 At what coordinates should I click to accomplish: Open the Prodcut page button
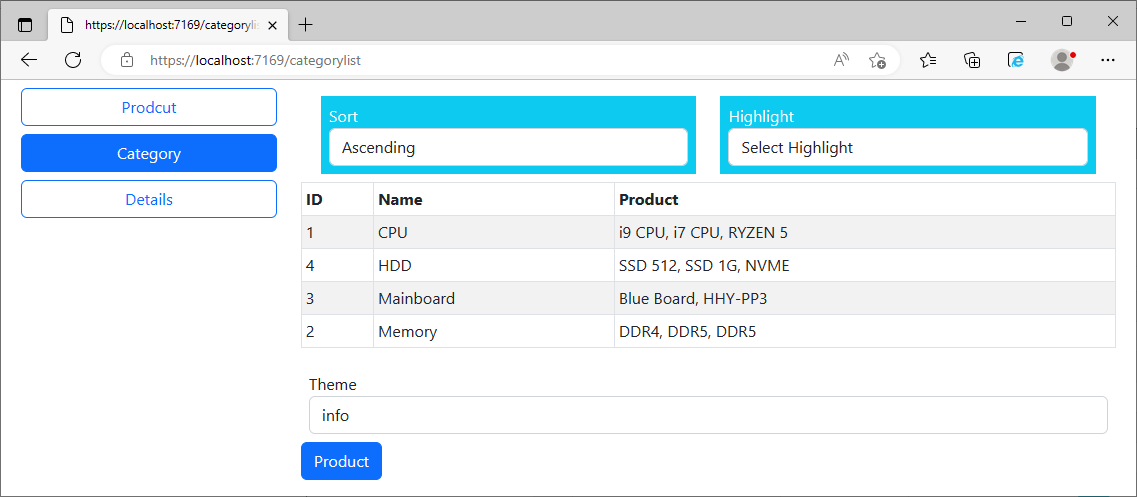149,107
